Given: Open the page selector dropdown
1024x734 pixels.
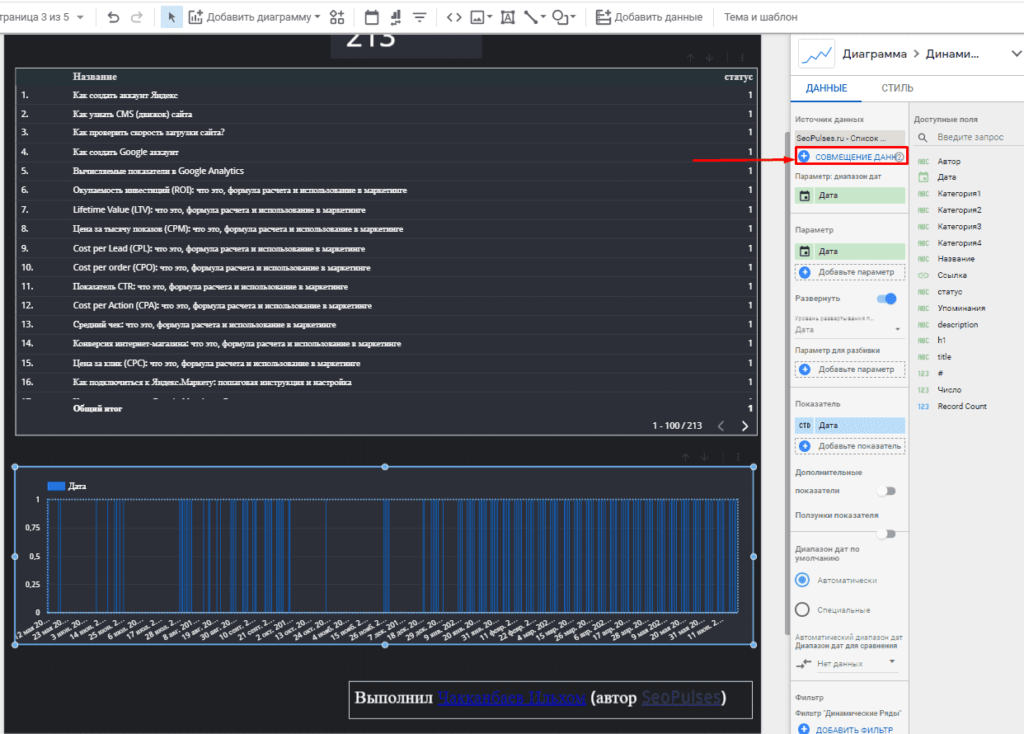Looking at the screenshot, I should 80,17.
